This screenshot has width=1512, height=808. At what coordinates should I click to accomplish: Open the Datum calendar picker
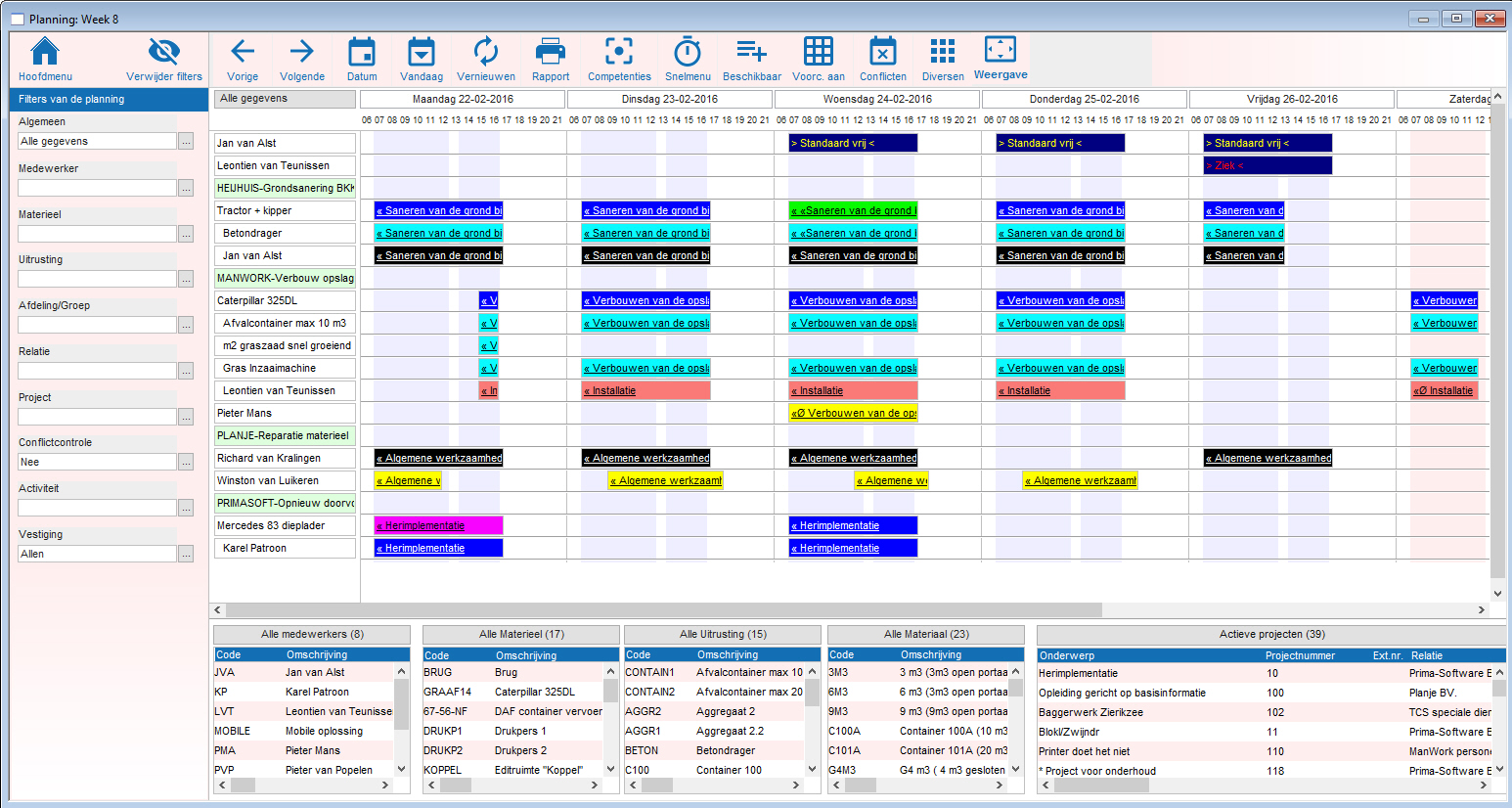[362, 52]
